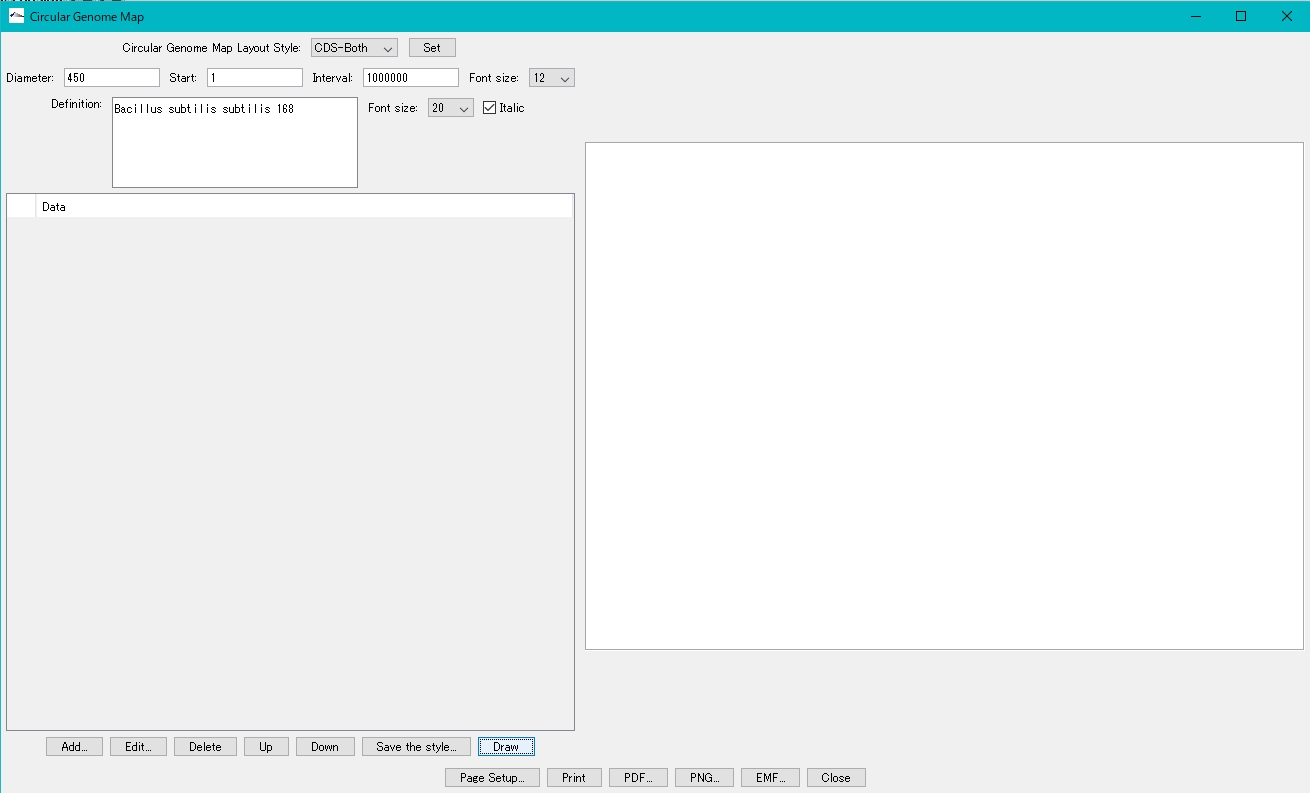Viewport: 1310px width, 793px height.
Task: Open Page Setup... dialog
Action: (492, 778)
